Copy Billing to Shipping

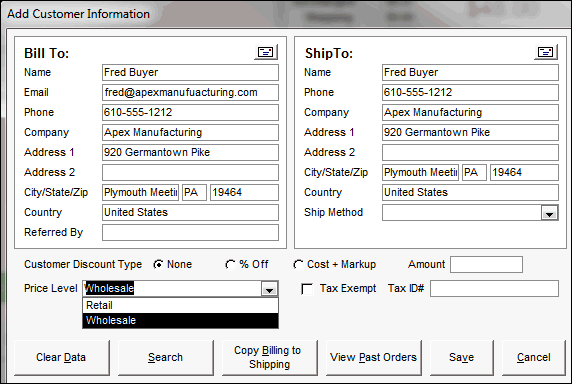pyautogui.click(x=270, y=357)
